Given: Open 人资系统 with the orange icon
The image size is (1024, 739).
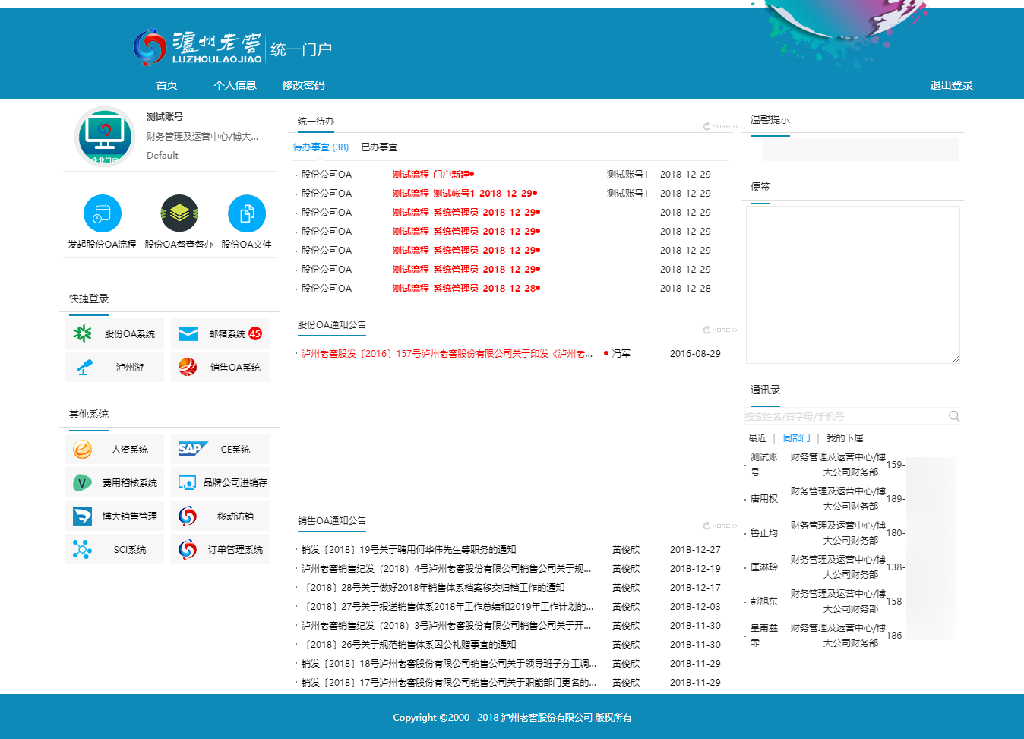Looking at the screenshot, I should (x=114, y=449).
